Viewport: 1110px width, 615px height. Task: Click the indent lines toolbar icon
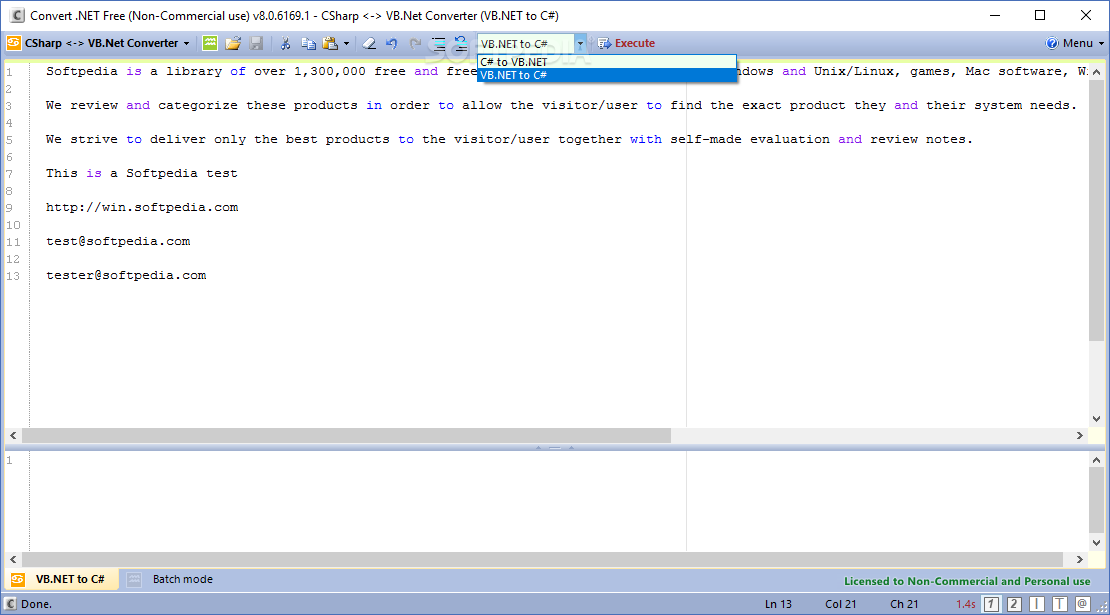(439, 43)
